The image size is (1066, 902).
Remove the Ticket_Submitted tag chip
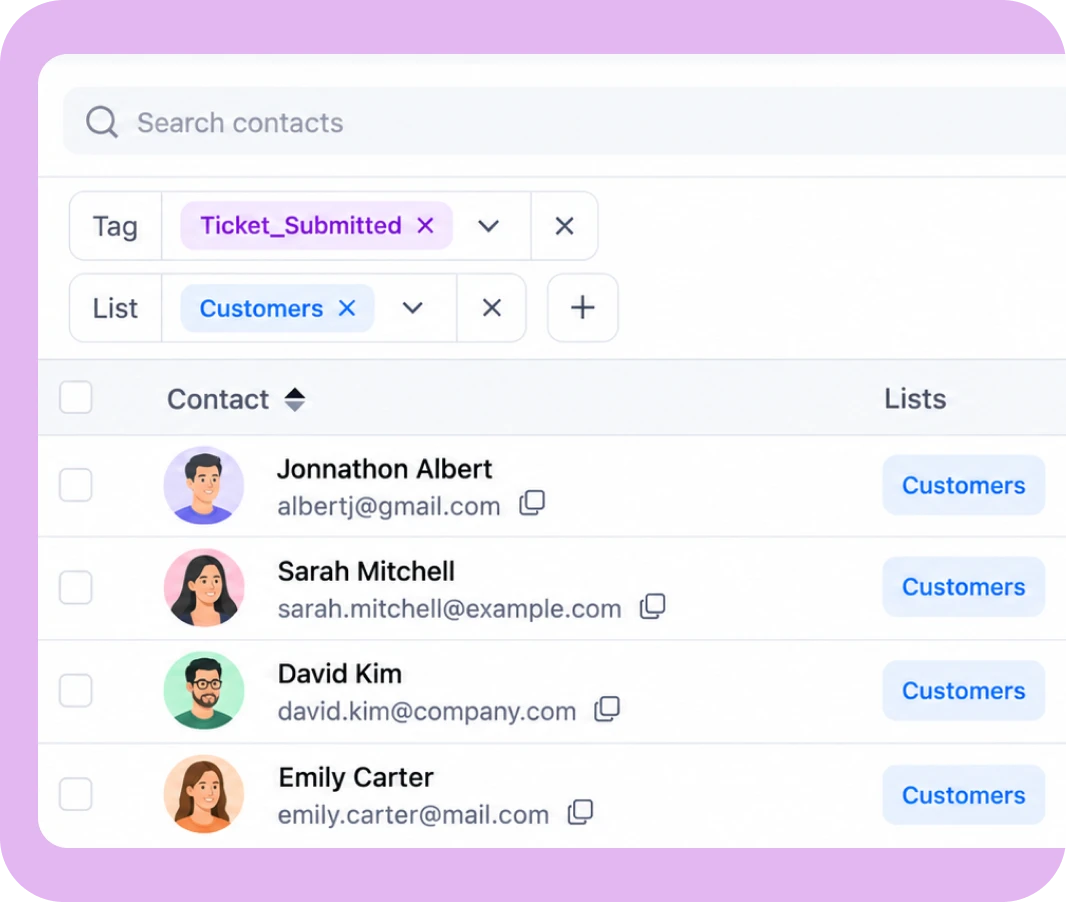point(426,225)
